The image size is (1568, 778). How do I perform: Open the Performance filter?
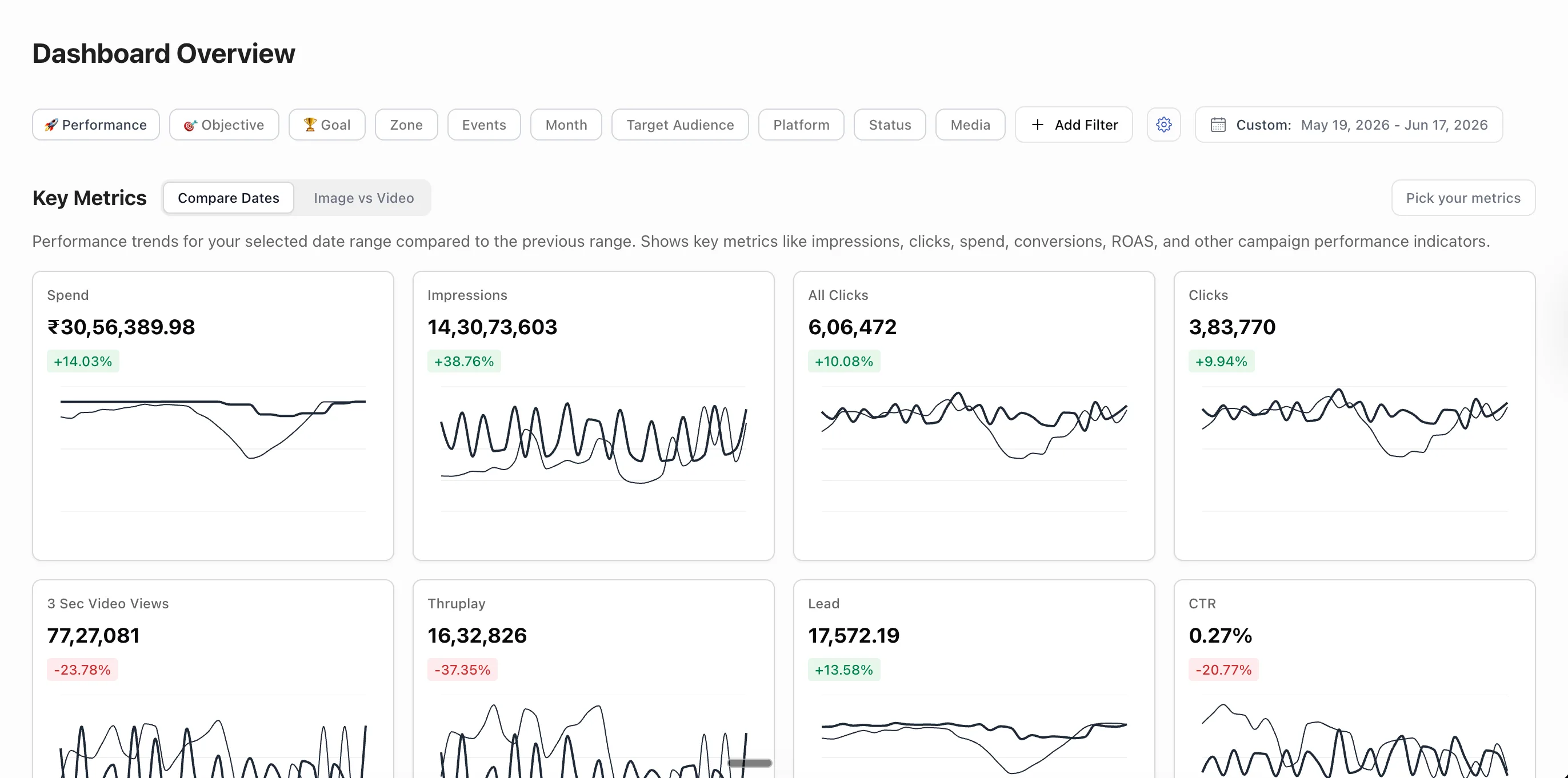96,125
